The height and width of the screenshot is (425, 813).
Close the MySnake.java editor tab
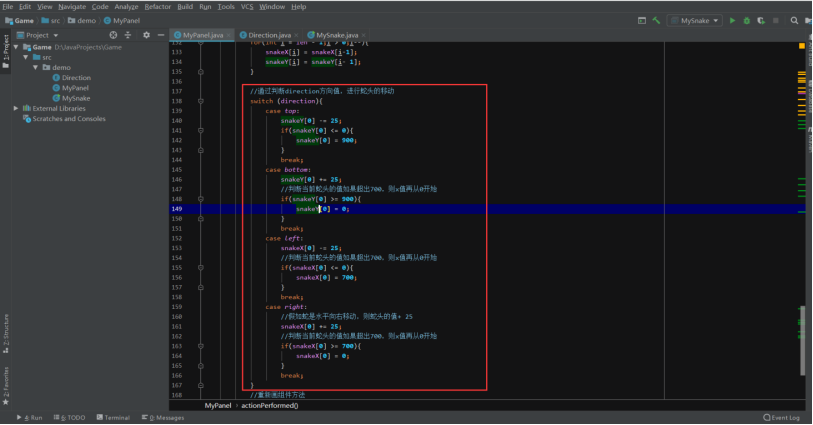pos(363,35)
